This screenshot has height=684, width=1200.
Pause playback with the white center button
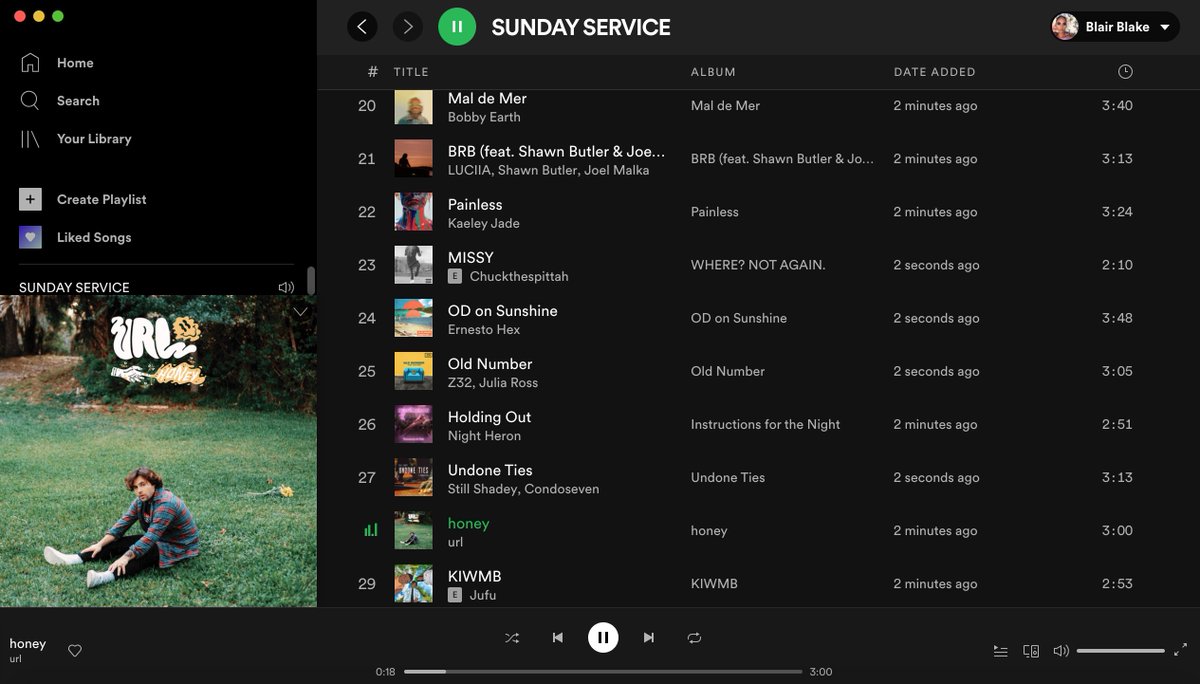603,637
